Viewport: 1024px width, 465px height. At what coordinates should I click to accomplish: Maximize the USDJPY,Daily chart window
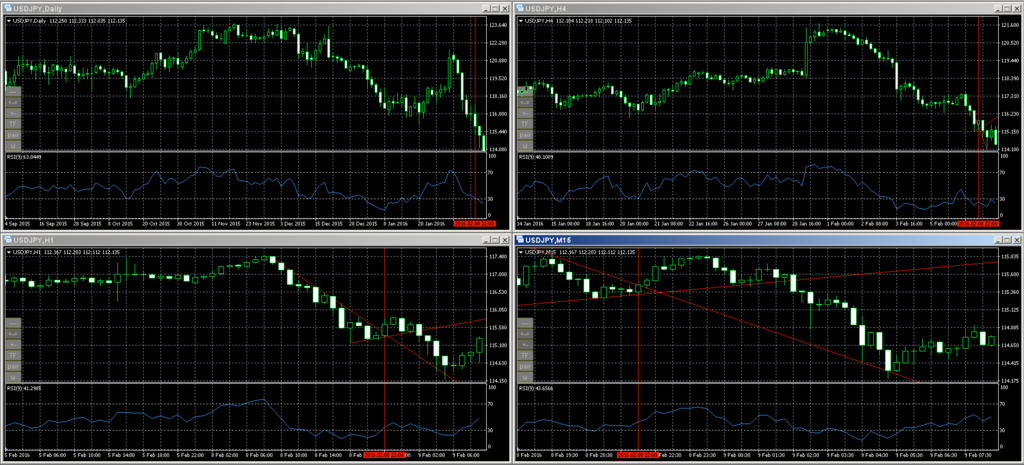(494, 8)
